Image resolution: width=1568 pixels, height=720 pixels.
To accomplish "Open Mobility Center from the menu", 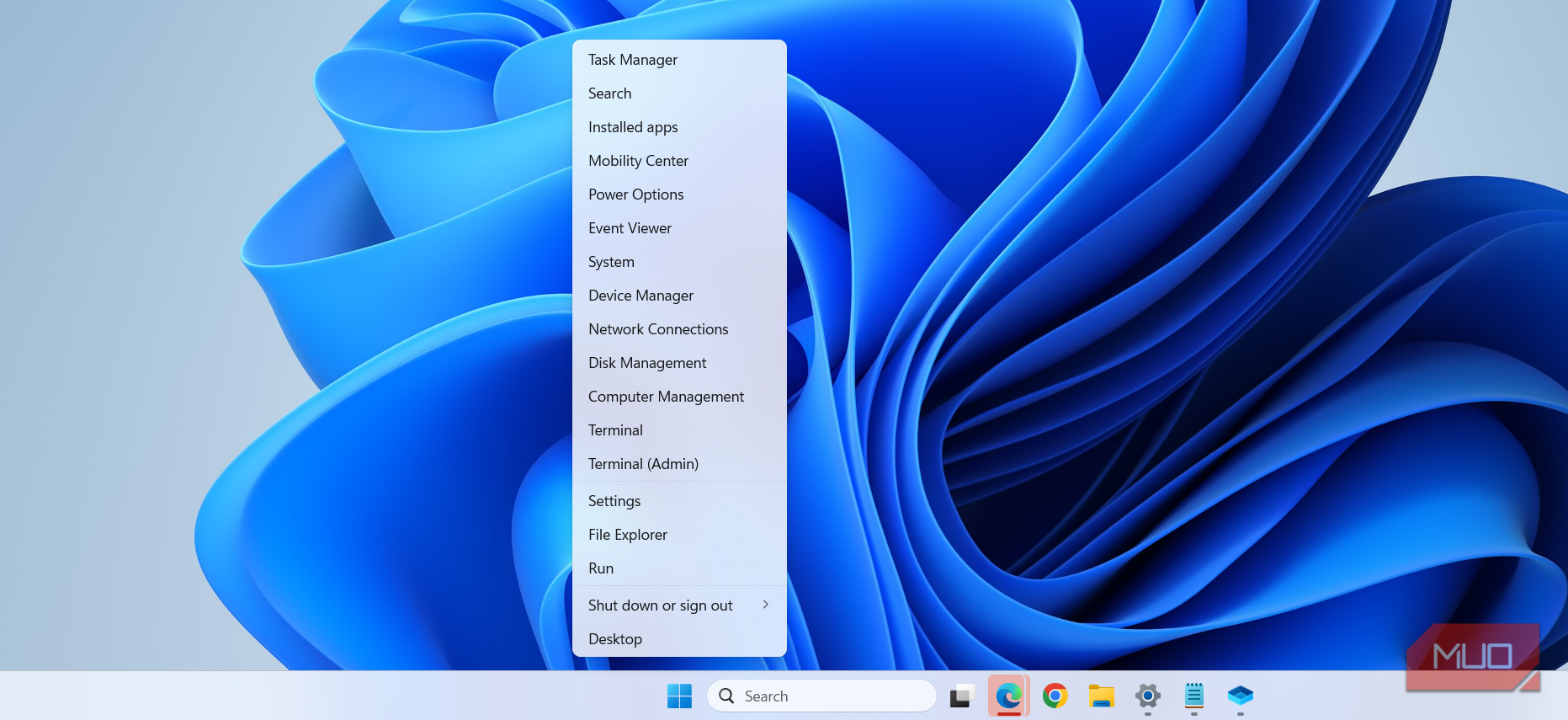I will click(x=679, y=161).
